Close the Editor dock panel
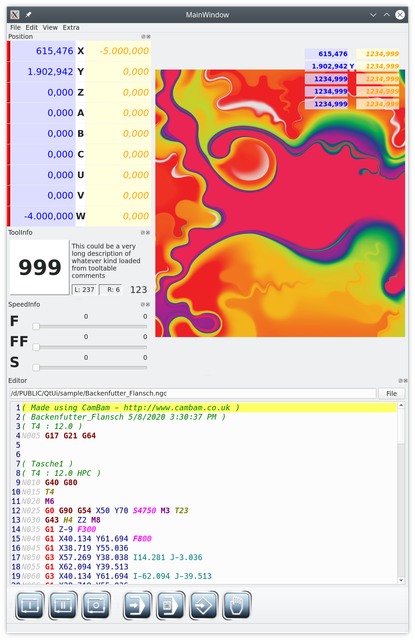The height and width of the screenshot is (640, 415). 405,380
